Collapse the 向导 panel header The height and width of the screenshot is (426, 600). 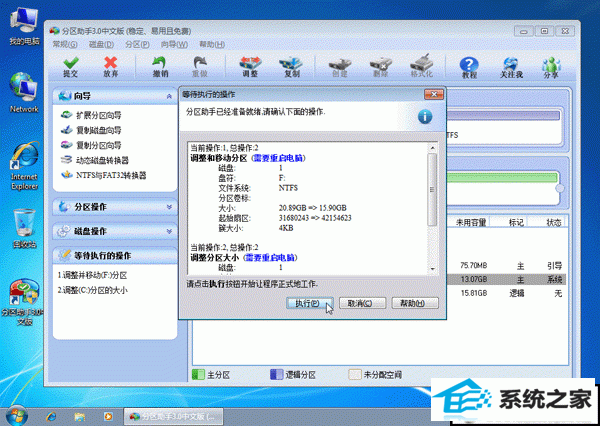(x=115, y=96)
